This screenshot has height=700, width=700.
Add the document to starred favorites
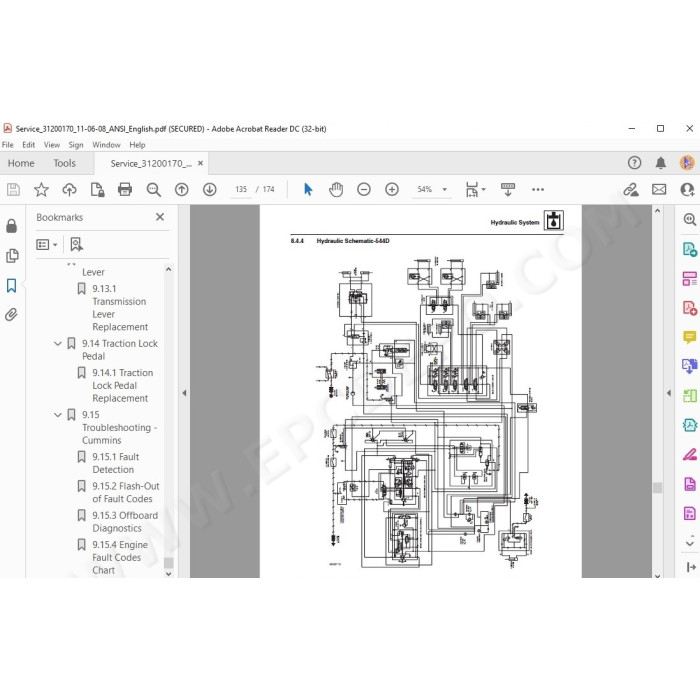pyautogui.click(x=42, y=190)
